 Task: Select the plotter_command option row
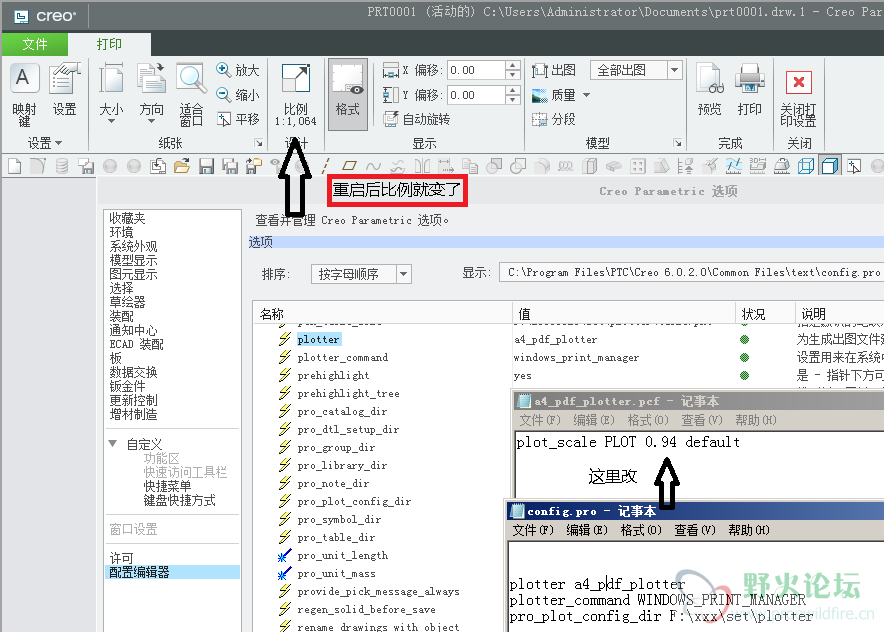coord(343,357)
